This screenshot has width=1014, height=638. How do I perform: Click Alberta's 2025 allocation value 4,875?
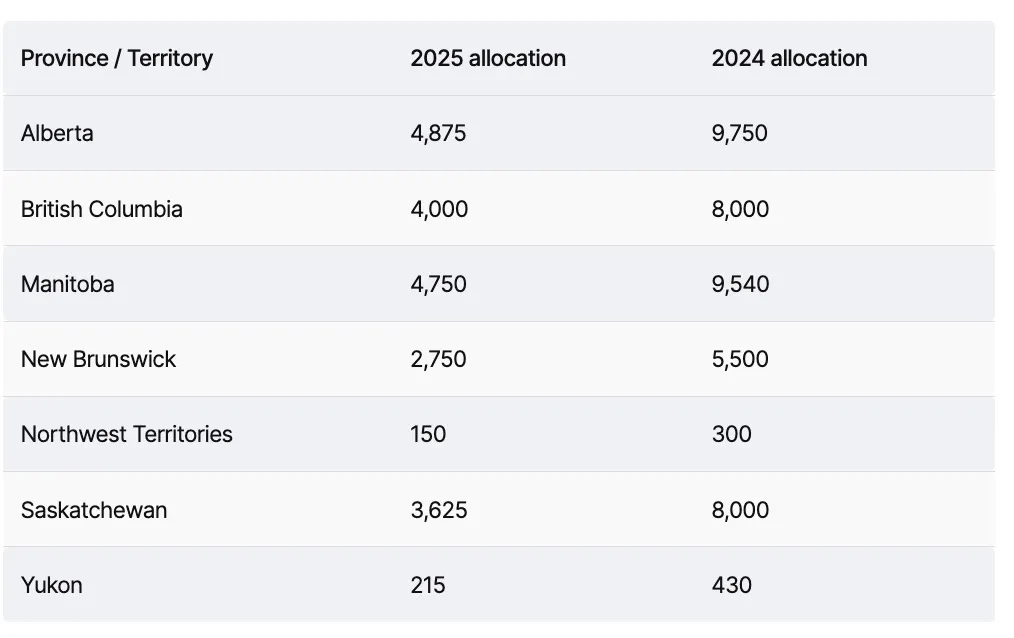click(x=438, y=133)
